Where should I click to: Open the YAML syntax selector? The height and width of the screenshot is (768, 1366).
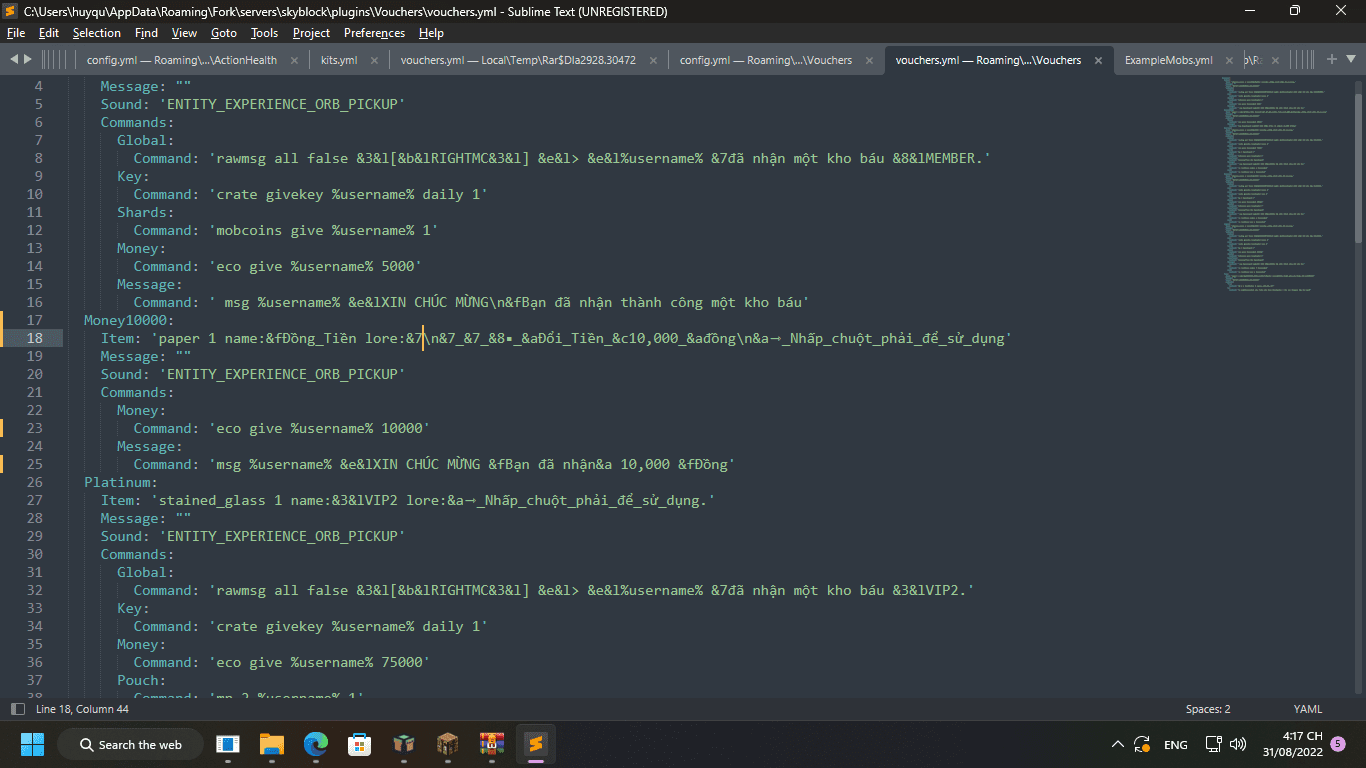click(x=1308, y=709)
